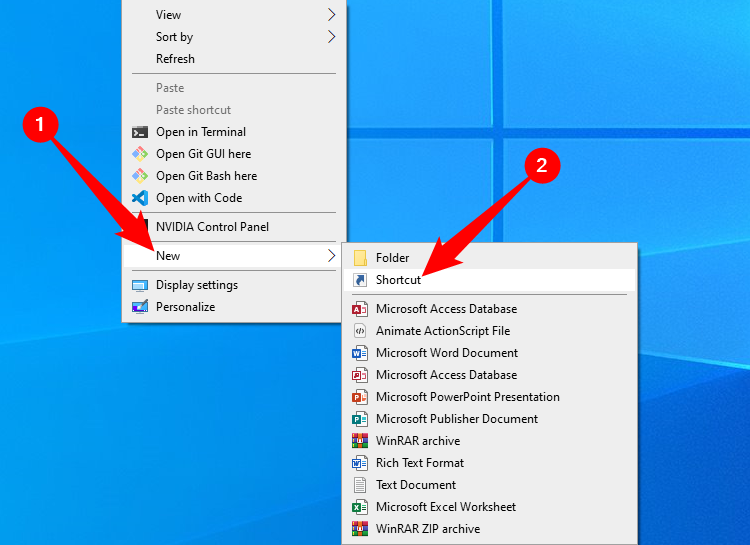Click the Personalize icon
This screenshot has height=545, width=750.
[x=140, y=307]
